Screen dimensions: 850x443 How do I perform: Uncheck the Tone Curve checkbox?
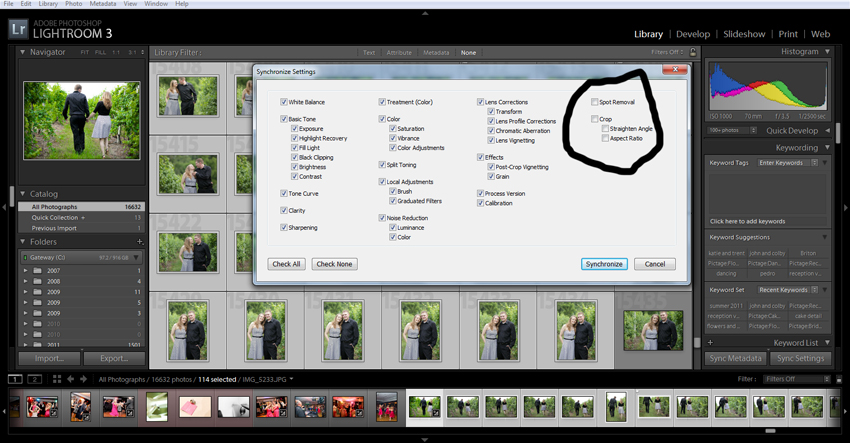(284, 193)
